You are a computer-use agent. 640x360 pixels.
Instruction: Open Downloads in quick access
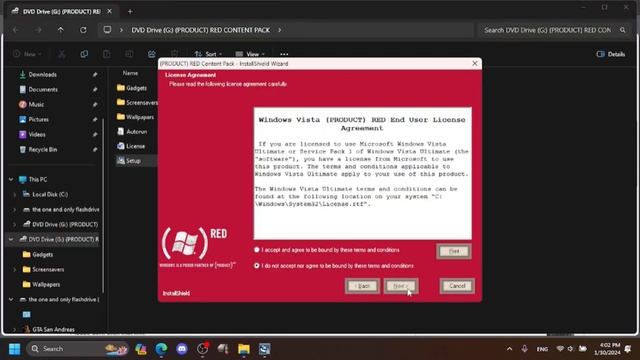click(42, 75)
